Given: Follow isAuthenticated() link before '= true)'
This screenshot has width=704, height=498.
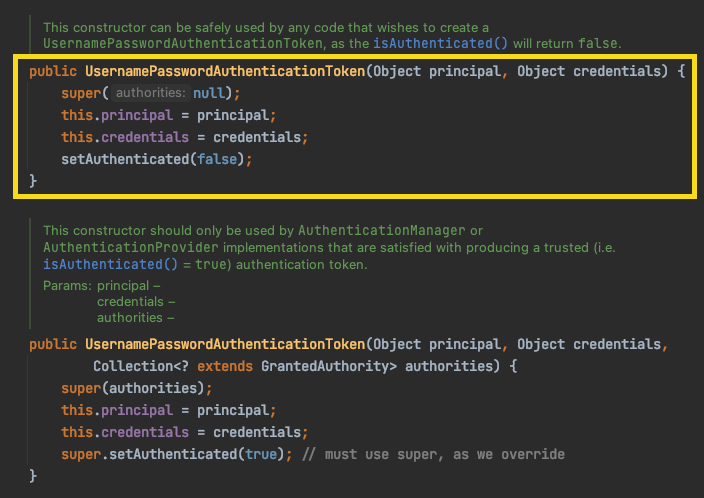Looking at the screenshot, I should click(x=110, y=264).
